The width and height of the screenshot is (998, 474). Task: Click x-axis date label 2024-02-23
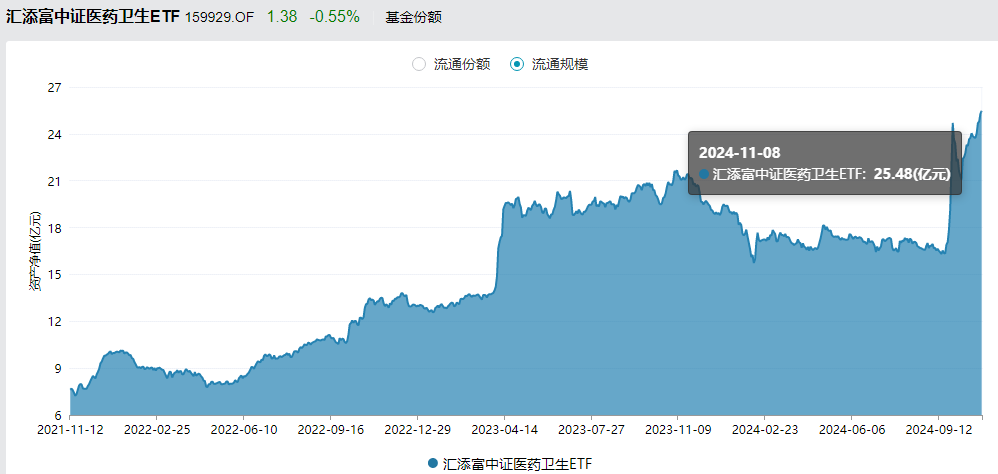tap(764, 429)
